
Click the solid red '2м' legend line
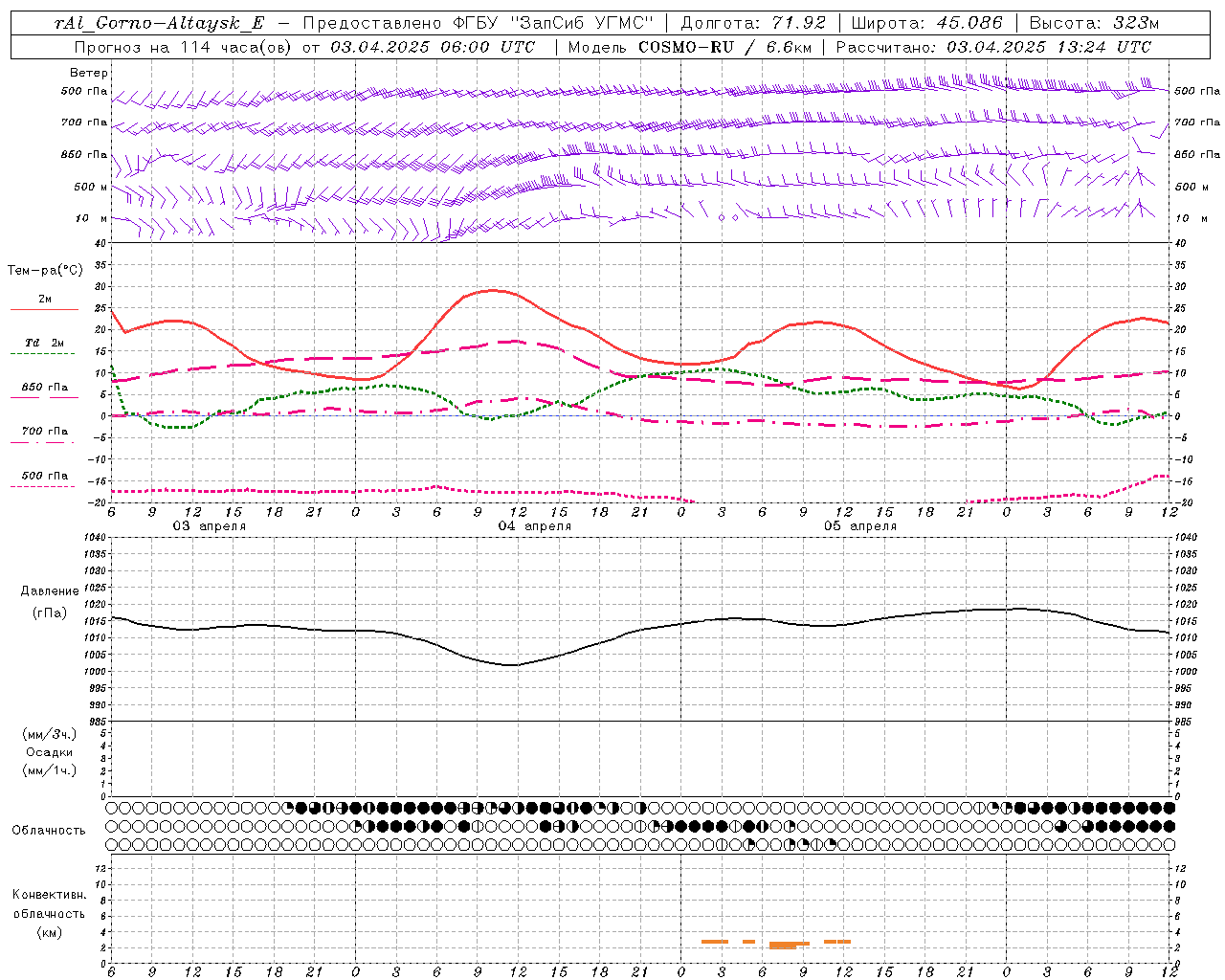(x=44, y=310)
